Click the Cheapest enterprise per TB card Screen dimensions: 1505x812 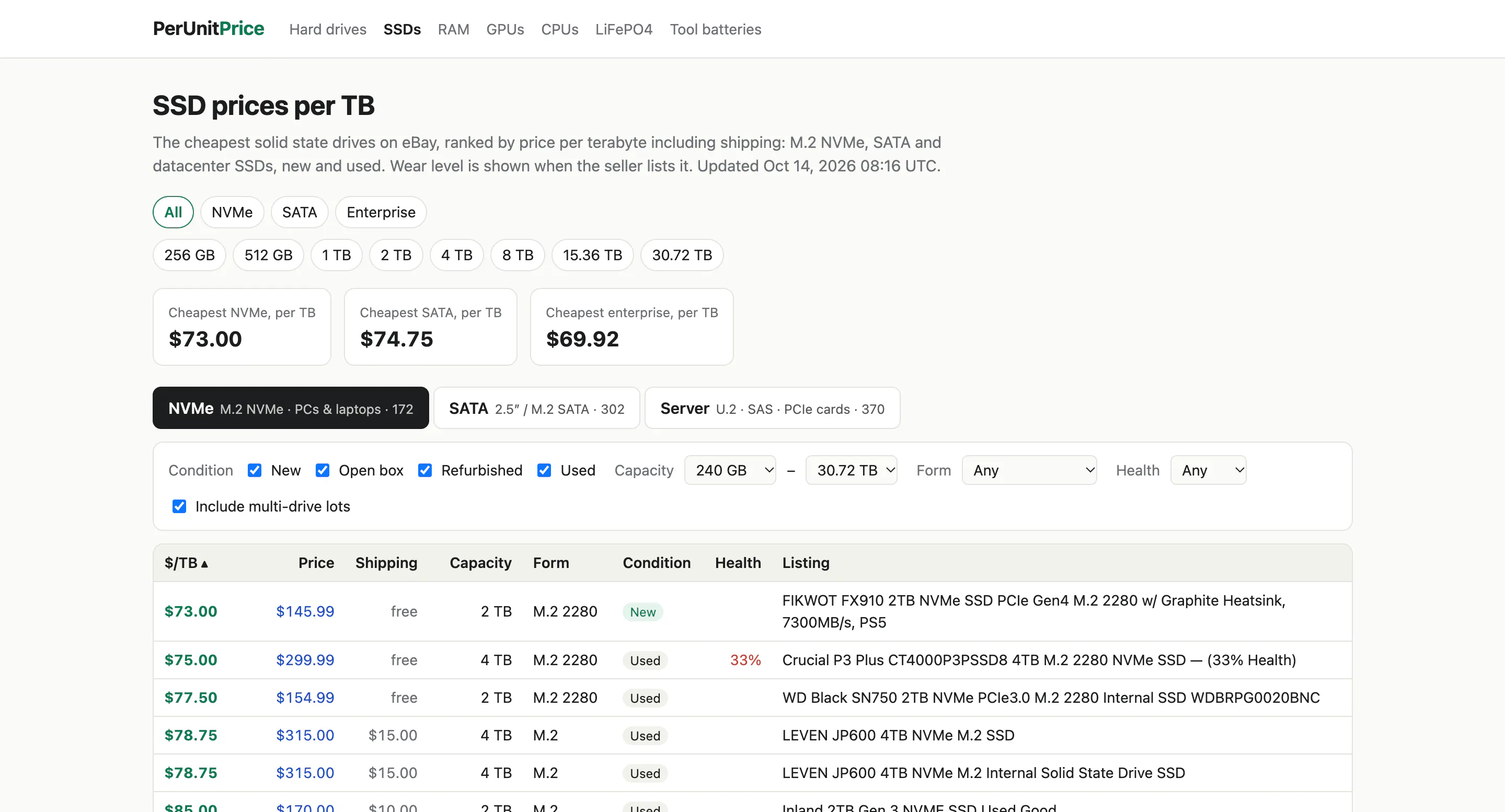[631, 327]
